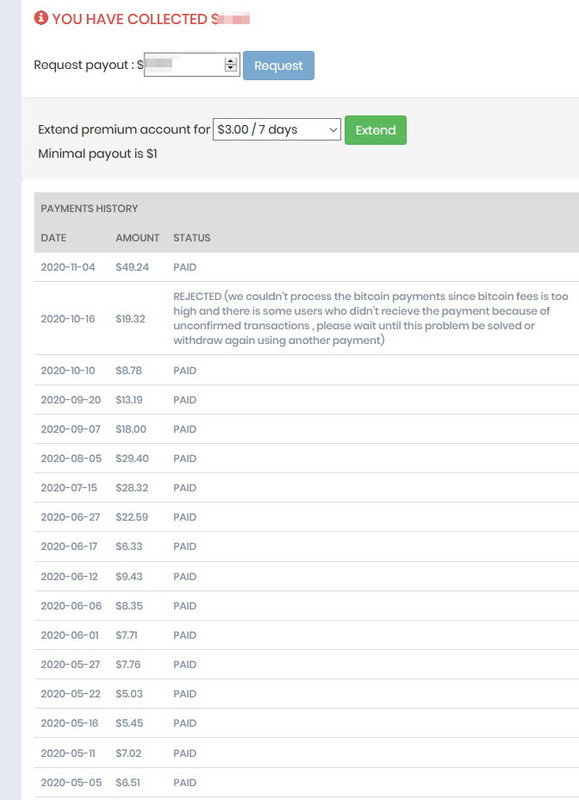
Task: Click the AMOUNT column header
Action: (x=137, y=238)
